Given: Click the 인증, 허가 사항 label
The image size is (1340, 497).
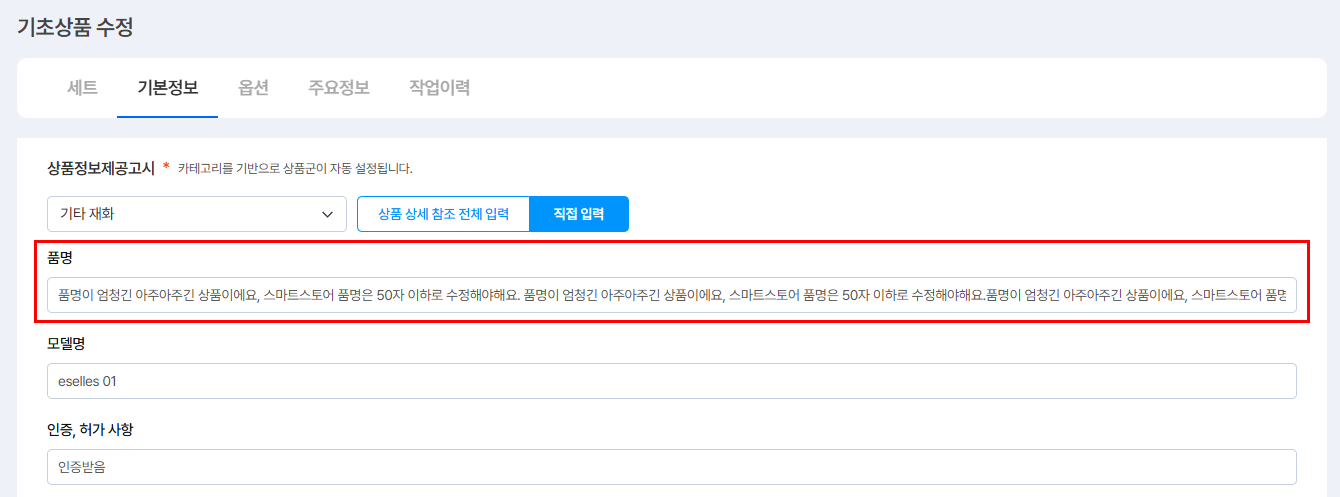Looking at the screenshot, I should (90, 430).
